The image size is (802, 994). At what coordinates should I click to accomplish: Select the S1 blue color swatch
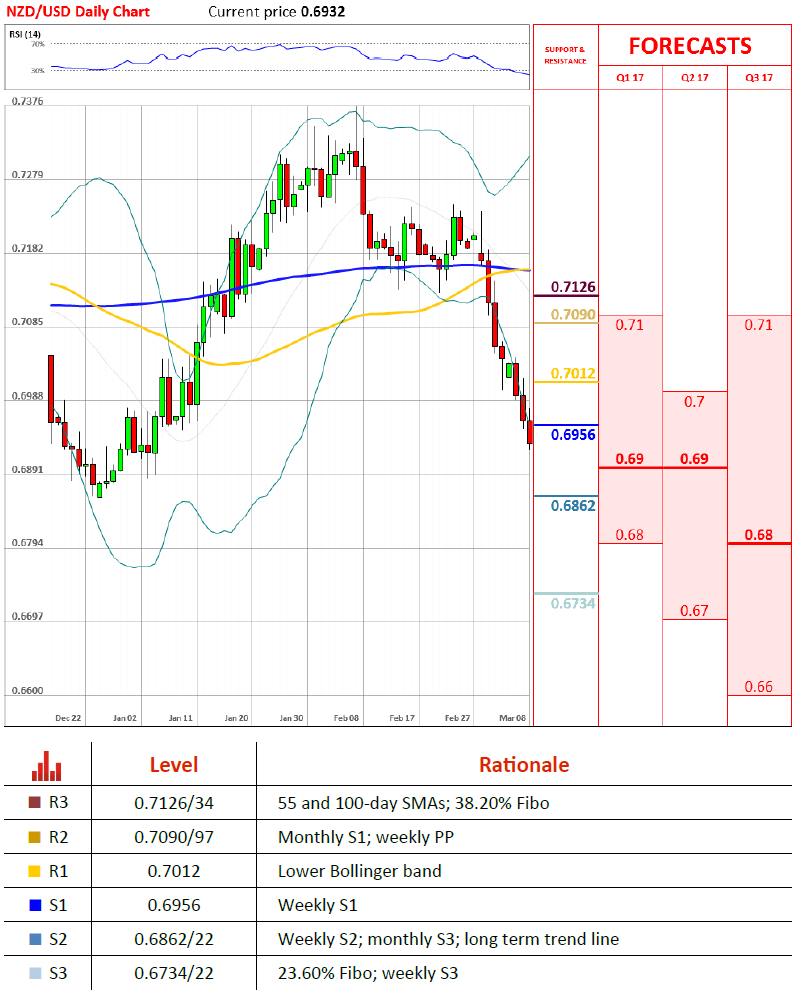pos(36,905)
